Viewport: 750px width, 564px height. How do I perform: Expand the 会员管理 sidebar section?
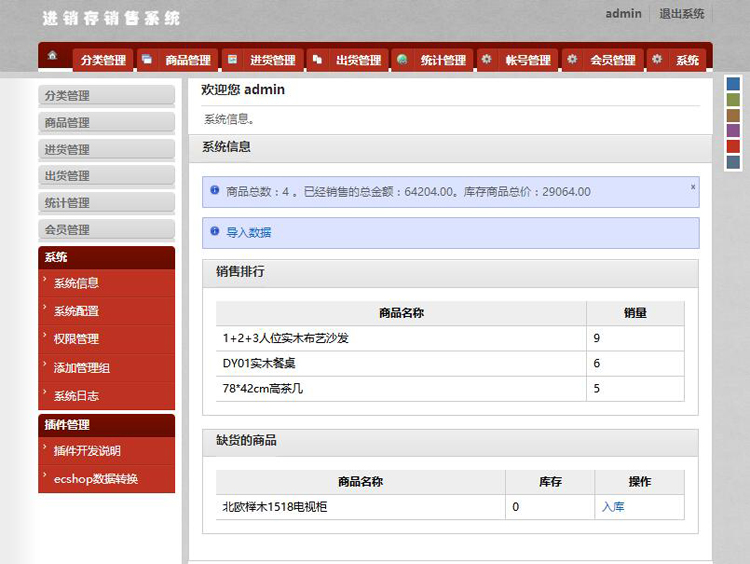(x=106, y=230)
